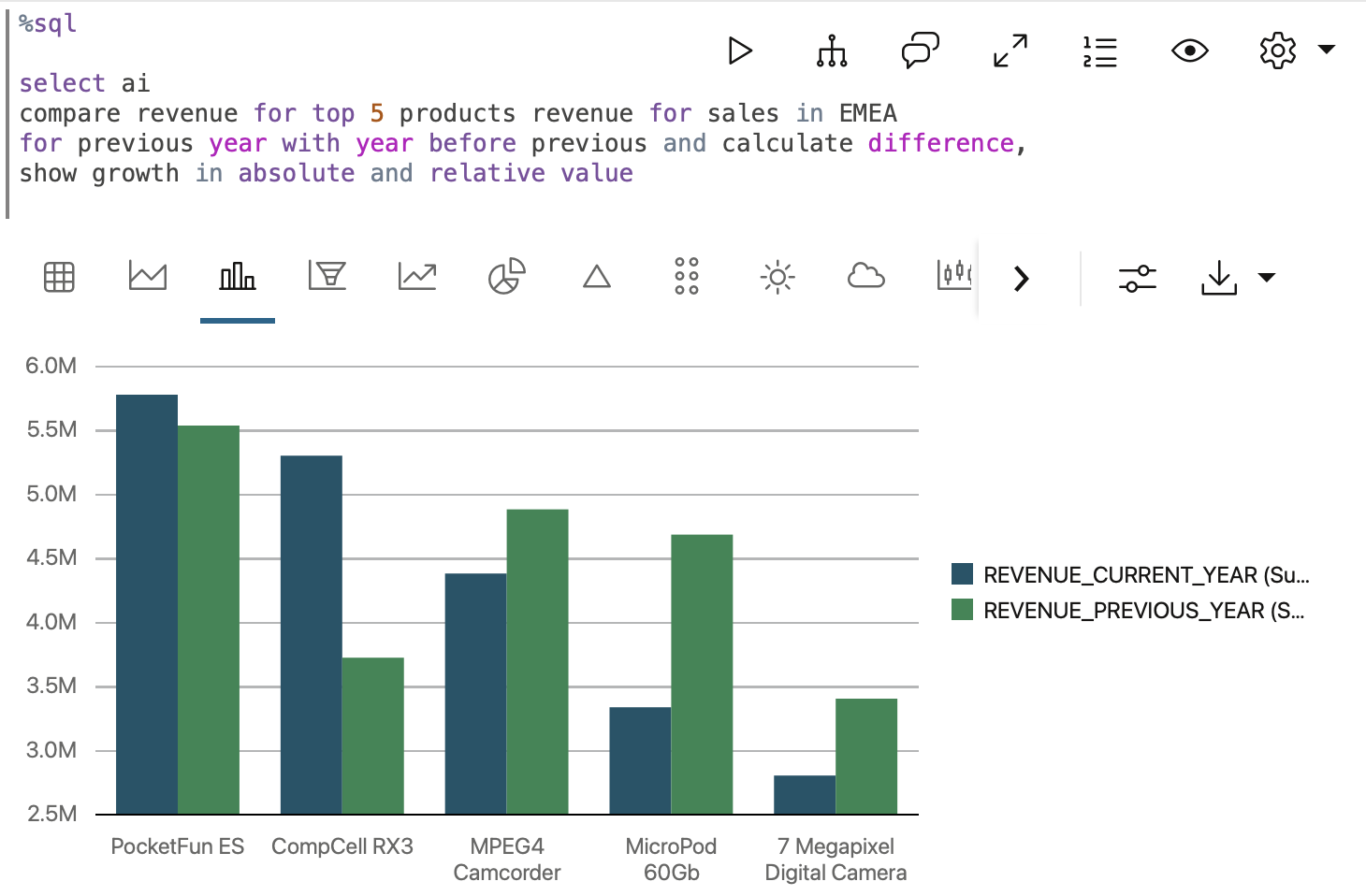Select the scatter dots chart icon
Image resolution: width=1366 pixels, height=896 pixels.
[687, 276]
